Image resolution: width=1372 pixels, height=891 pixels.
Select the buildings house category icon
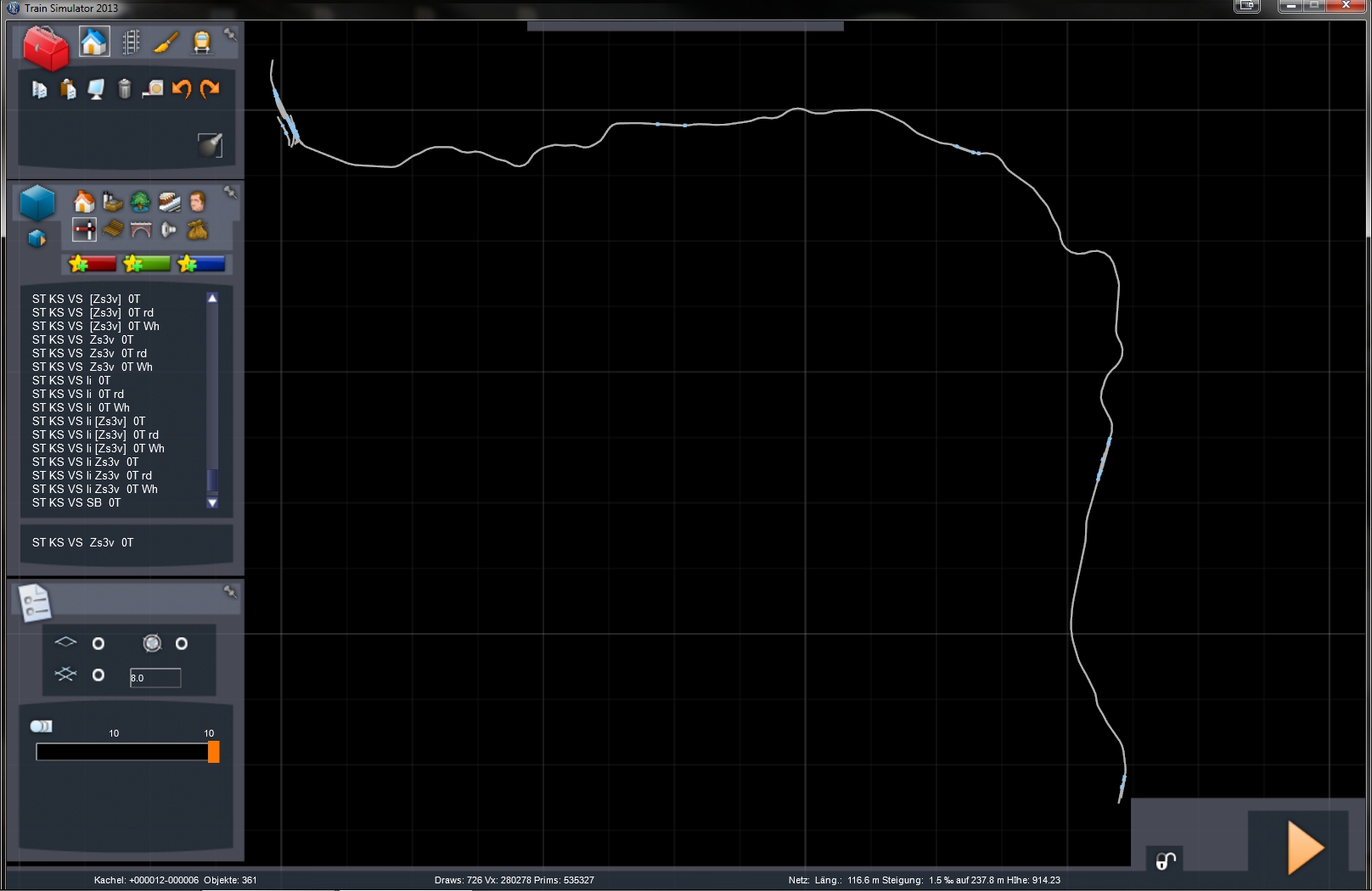tap(84, 202)
